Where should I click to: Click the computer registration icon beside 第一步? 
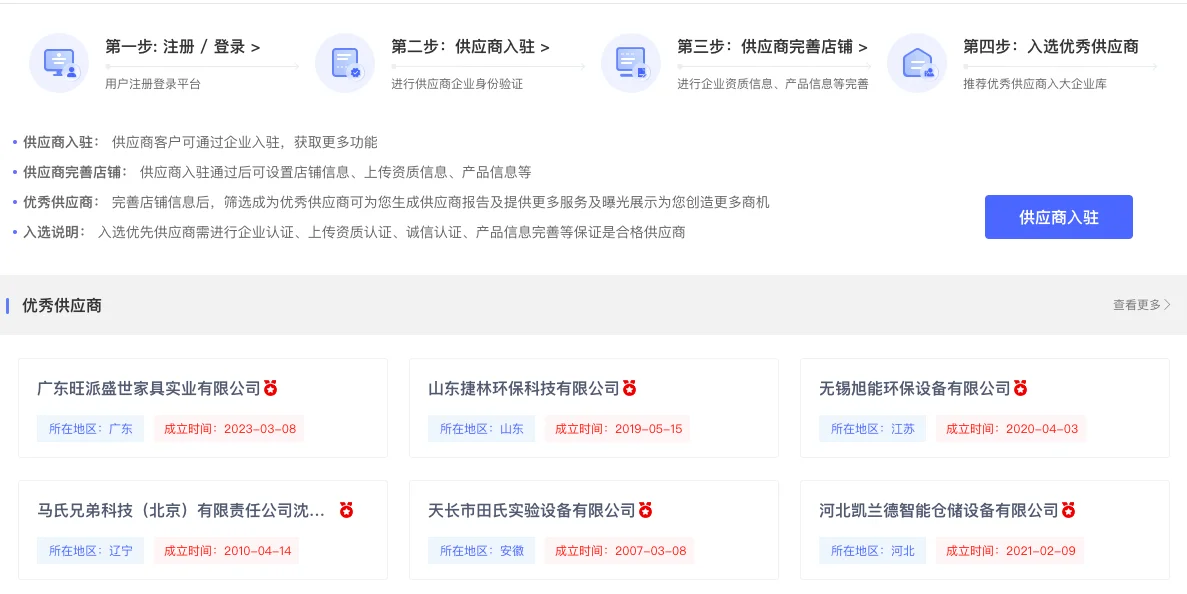coord(59,63)
